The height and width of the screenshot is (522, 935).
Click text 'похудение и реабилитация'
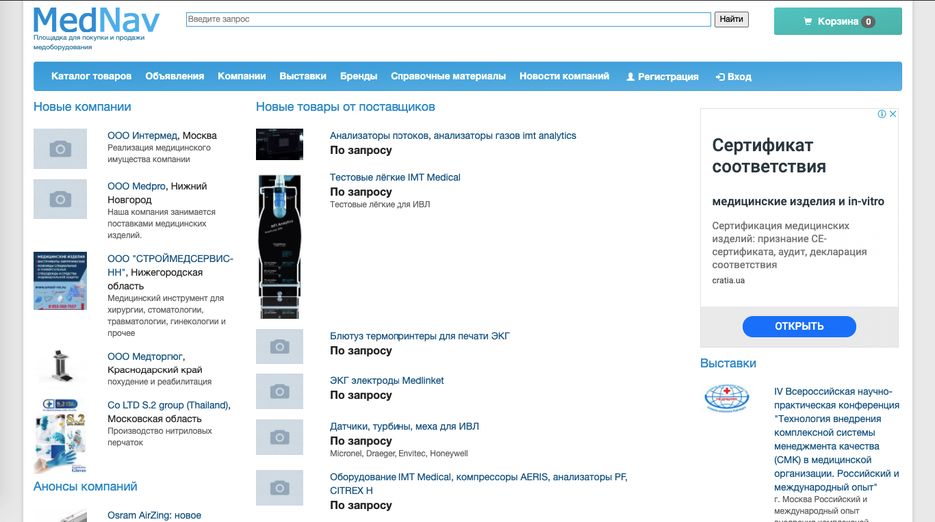[x=159, y=382]
